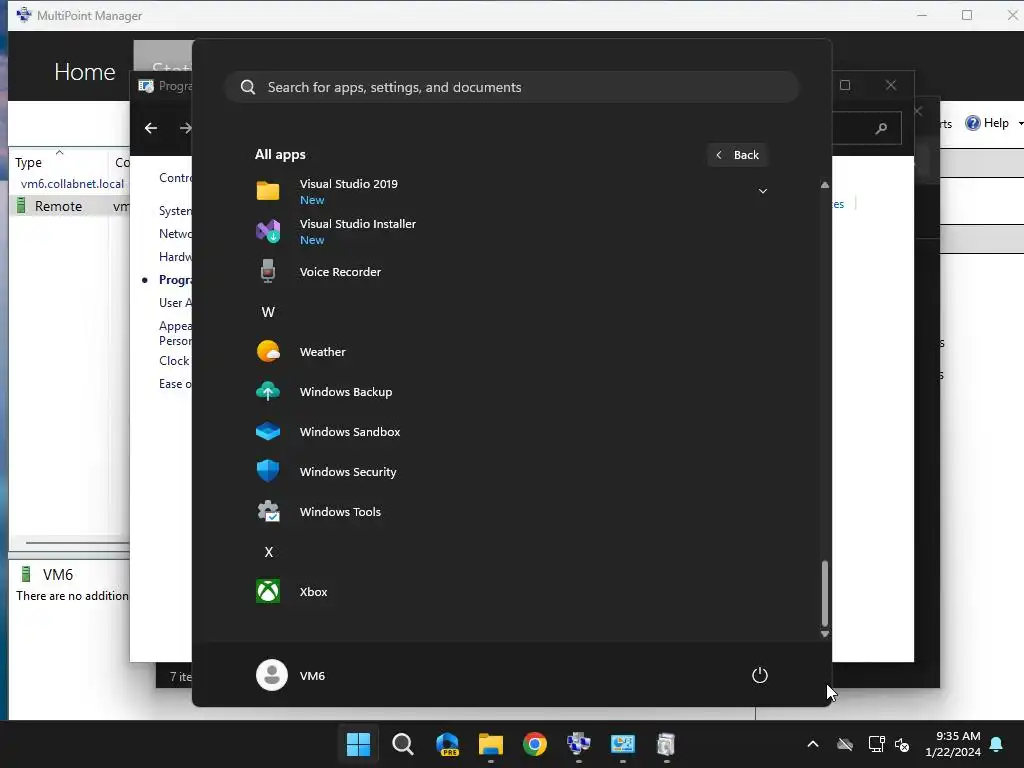Click the muted volume tray icon

903,744
